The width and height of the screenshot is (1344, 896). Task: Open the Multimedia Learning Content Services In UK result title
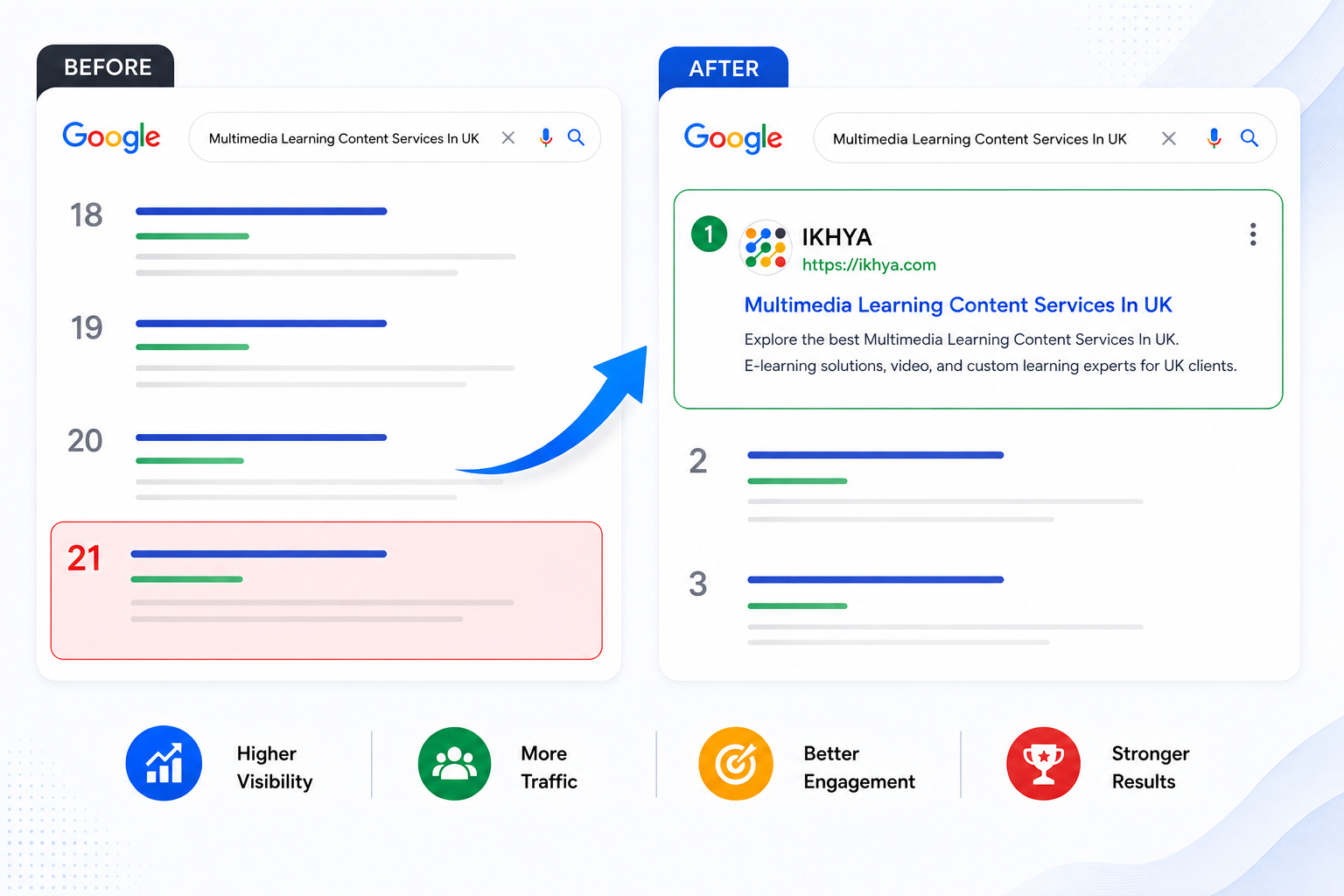click(958, 304)
